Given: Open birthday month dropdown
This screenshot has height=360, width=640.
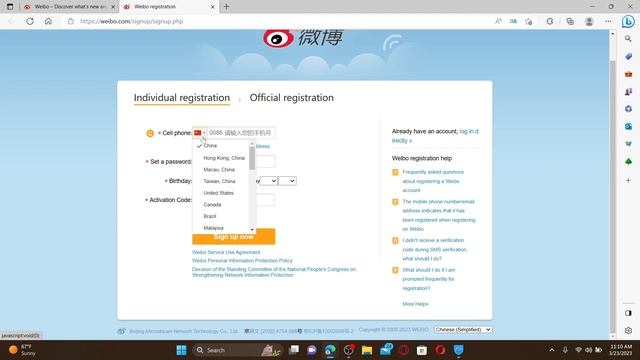Looking at the screenshot, I should coord(268,181).
